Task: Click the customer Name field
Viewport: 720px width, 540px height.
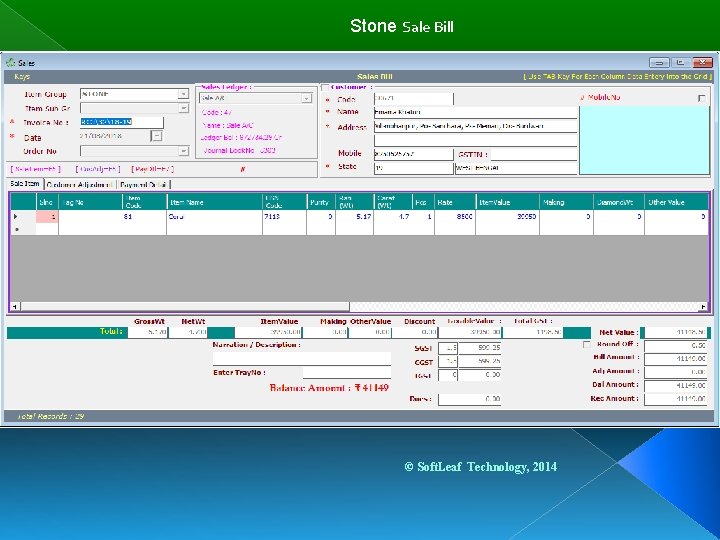Action: 475,112
